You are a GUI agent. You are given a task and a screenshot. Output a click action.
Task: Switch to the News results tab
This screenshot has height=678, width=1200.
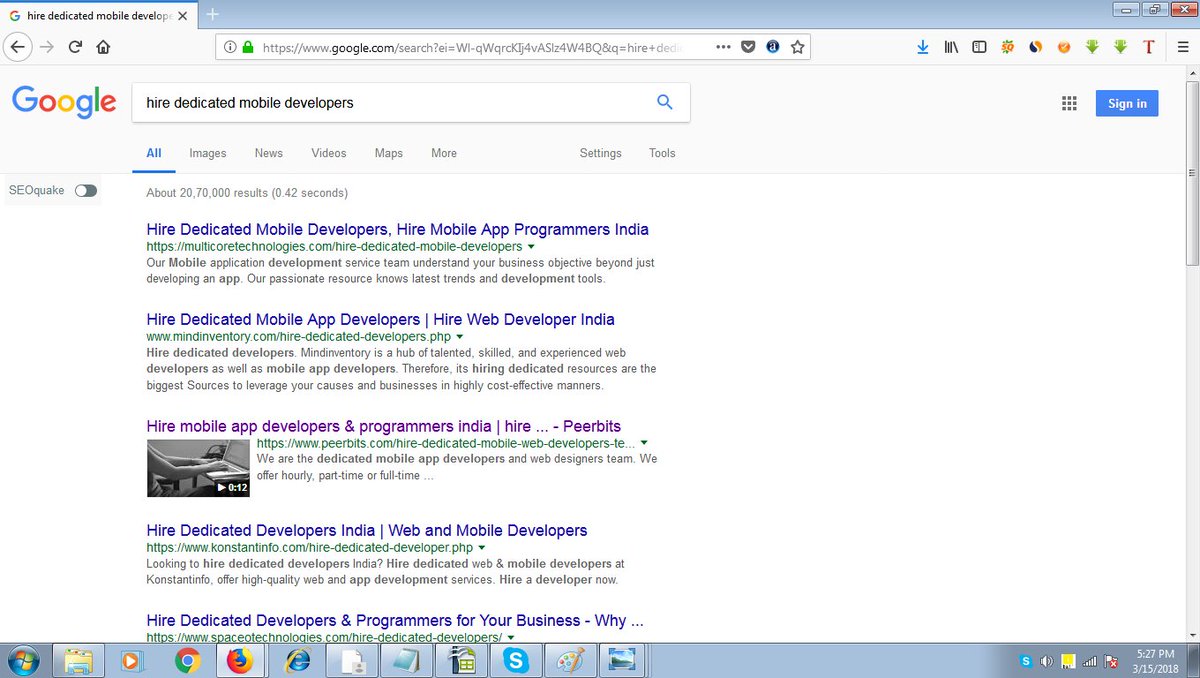(269, 153)
